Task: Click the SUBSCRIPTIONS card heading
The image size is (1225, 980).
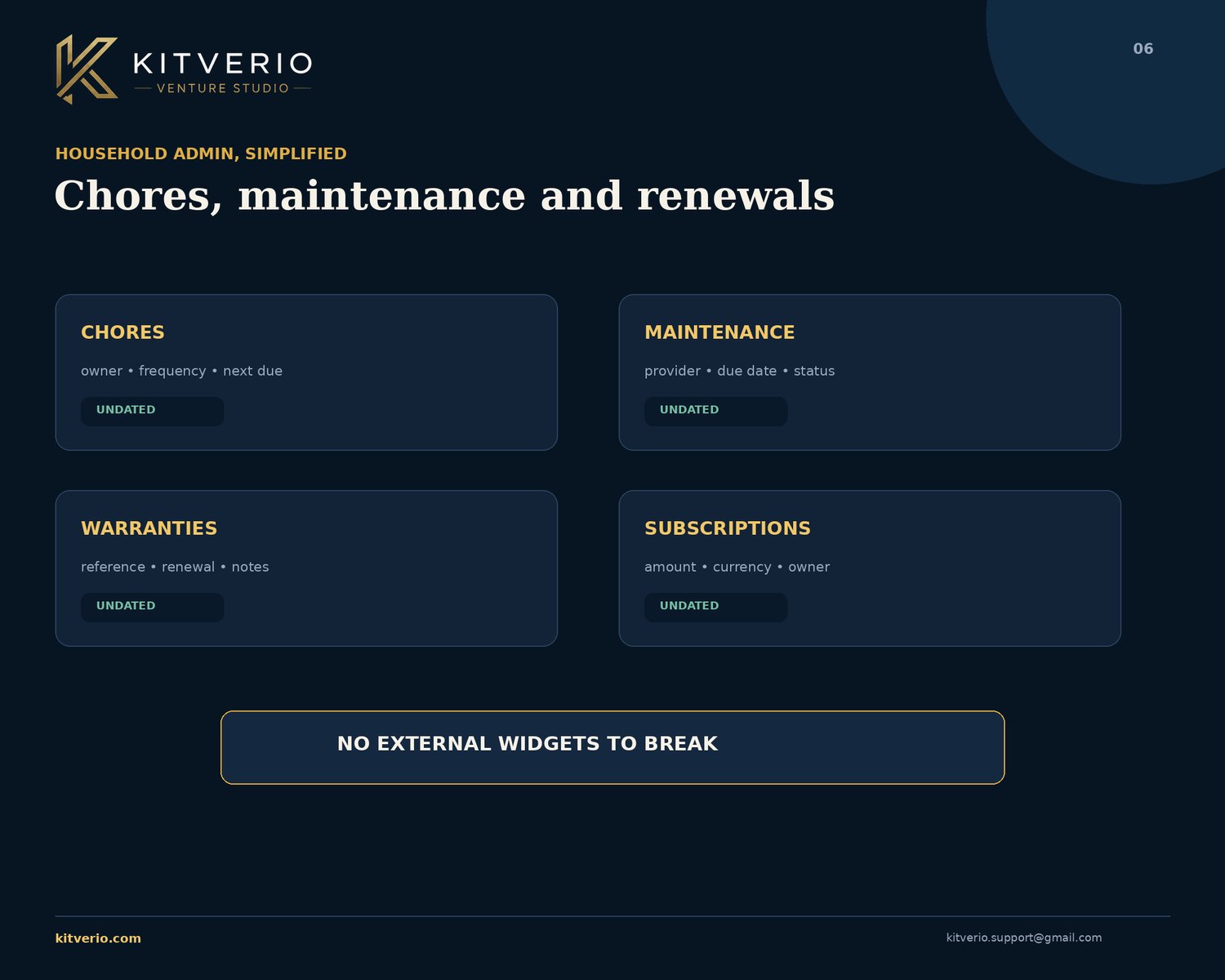Action: coord(728,528)
